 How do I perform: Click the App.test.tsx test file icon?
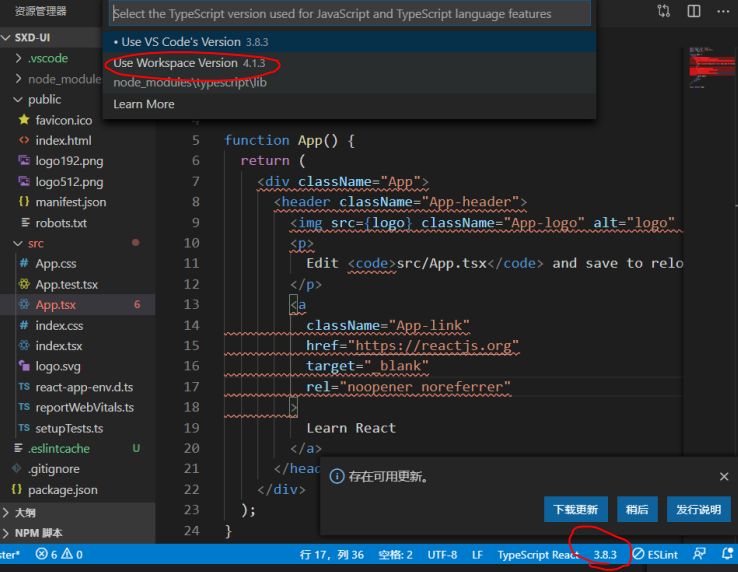pos(24,284)
